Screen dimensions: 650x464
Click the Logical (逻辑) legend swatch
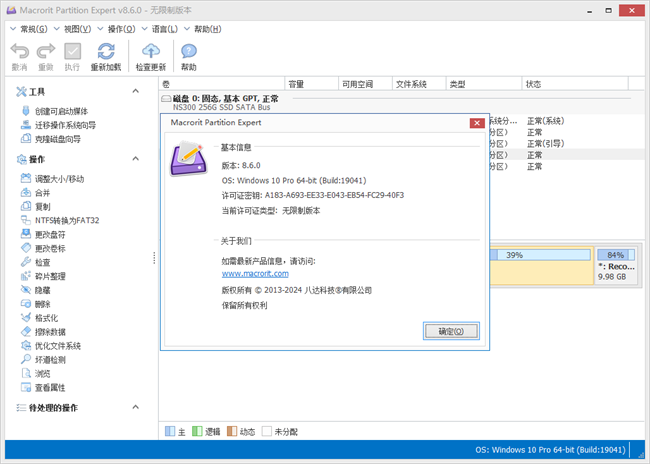click(197, 431)
